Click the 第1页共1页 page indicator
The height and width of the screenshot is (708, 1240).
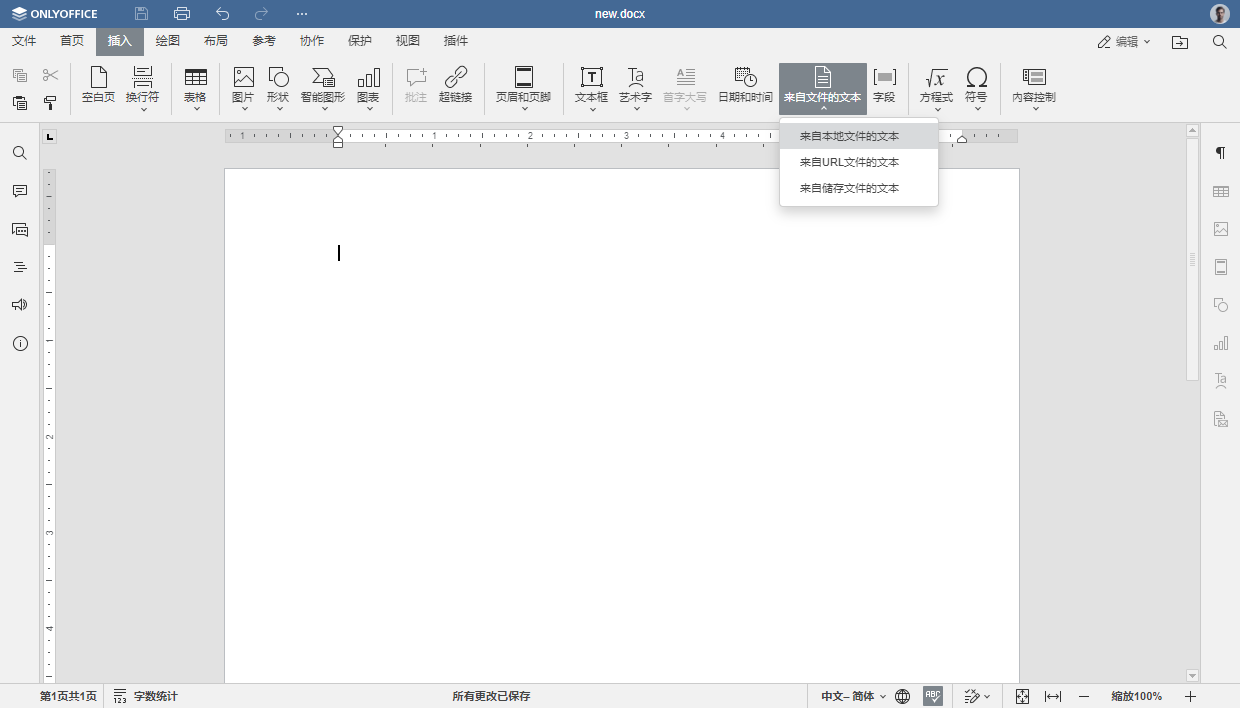[68, 696]
